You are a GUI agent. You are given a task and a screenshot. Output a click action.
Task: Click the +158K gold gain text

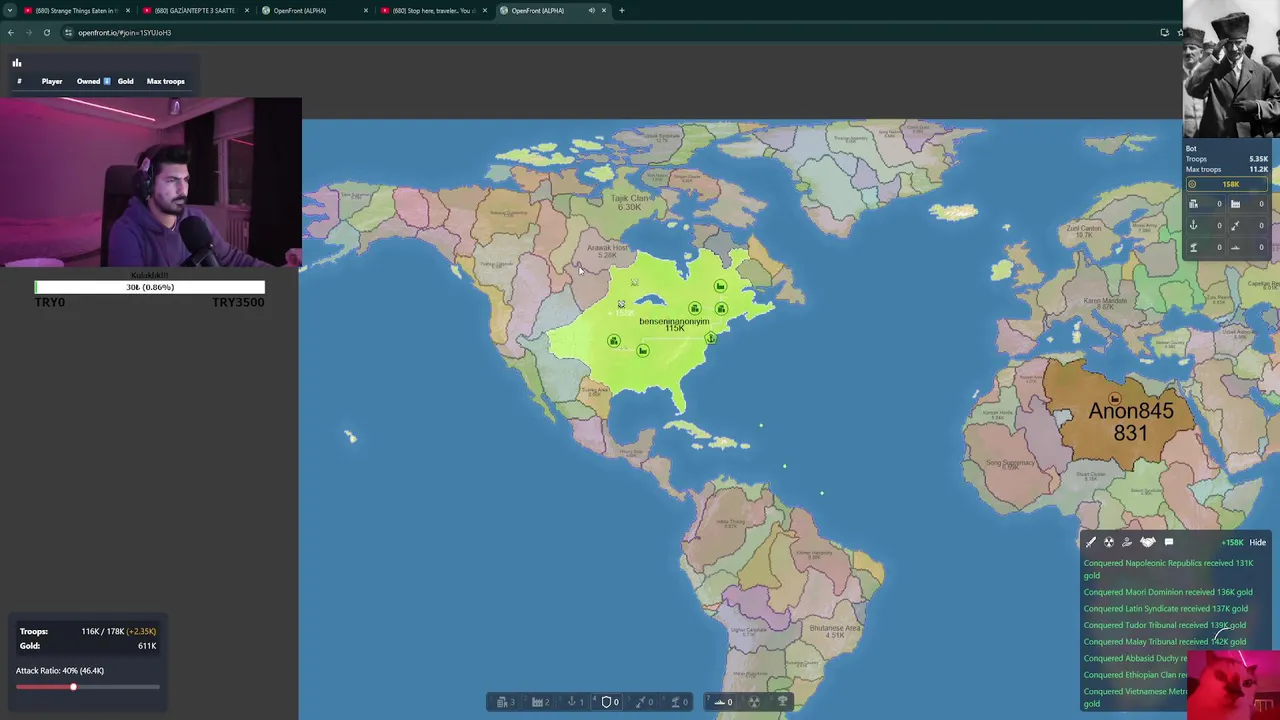1232,542
